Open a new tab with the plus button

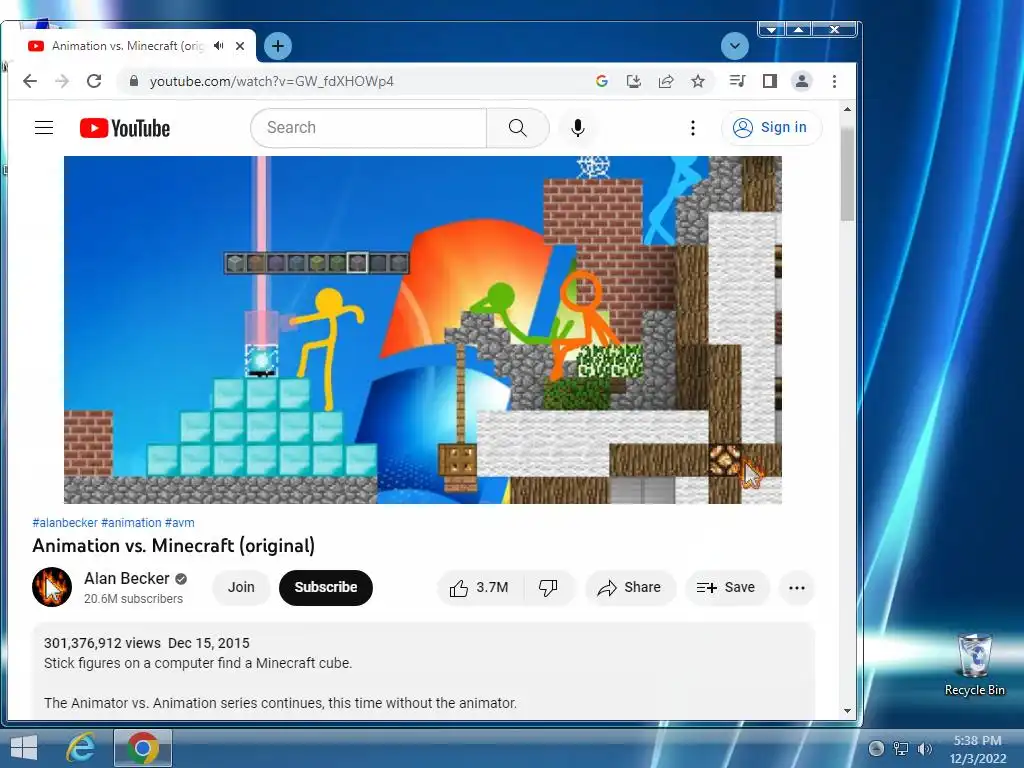tap(278, 46)
